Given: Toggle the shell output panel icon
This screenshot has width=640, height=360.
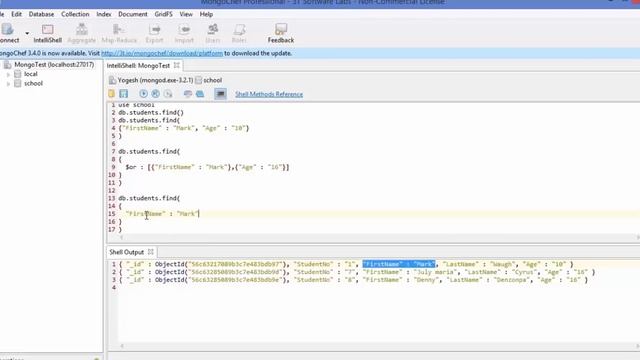Looking at the screenshot, I should (220, 94).
